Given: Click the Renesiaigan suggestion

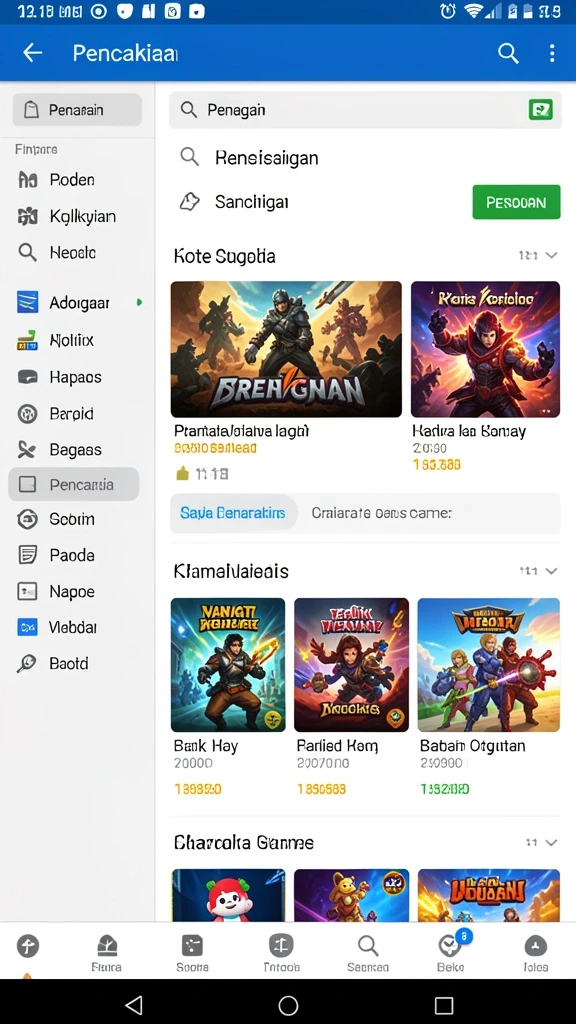Looking at the screenshot, I should tap(266, 157).
